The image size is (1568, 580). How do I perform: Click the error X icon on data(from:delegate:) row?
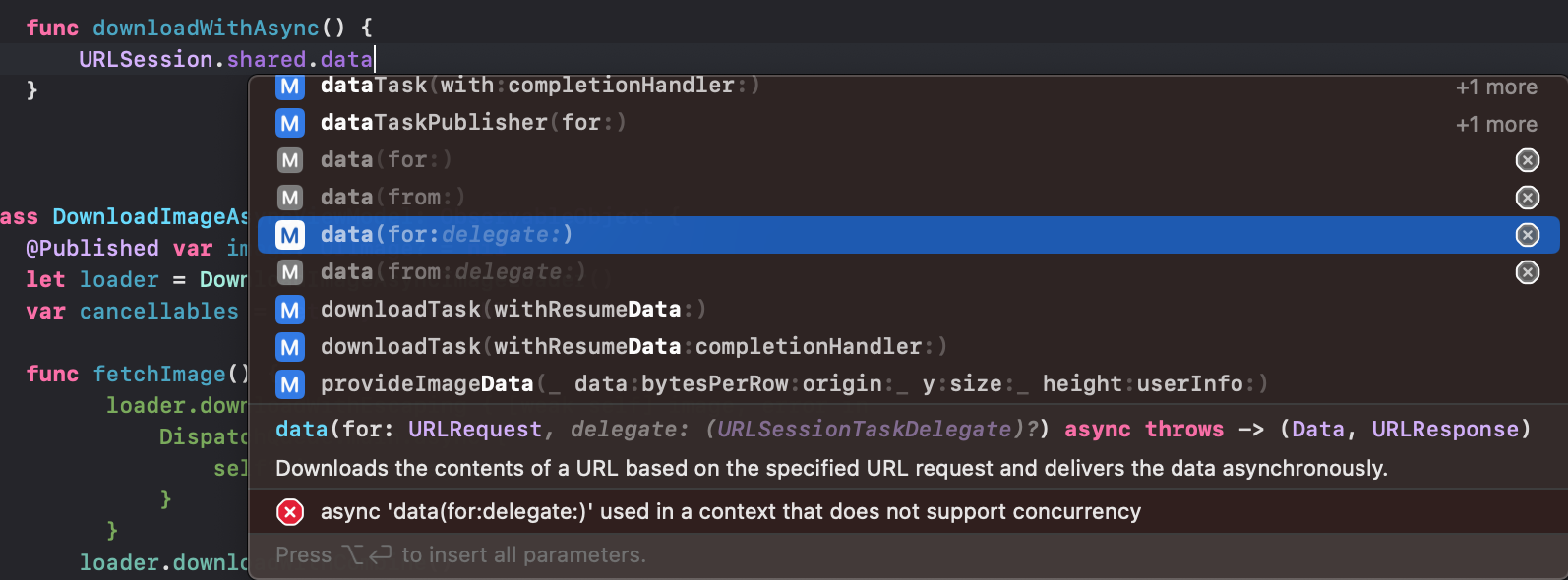(1527, 272)
